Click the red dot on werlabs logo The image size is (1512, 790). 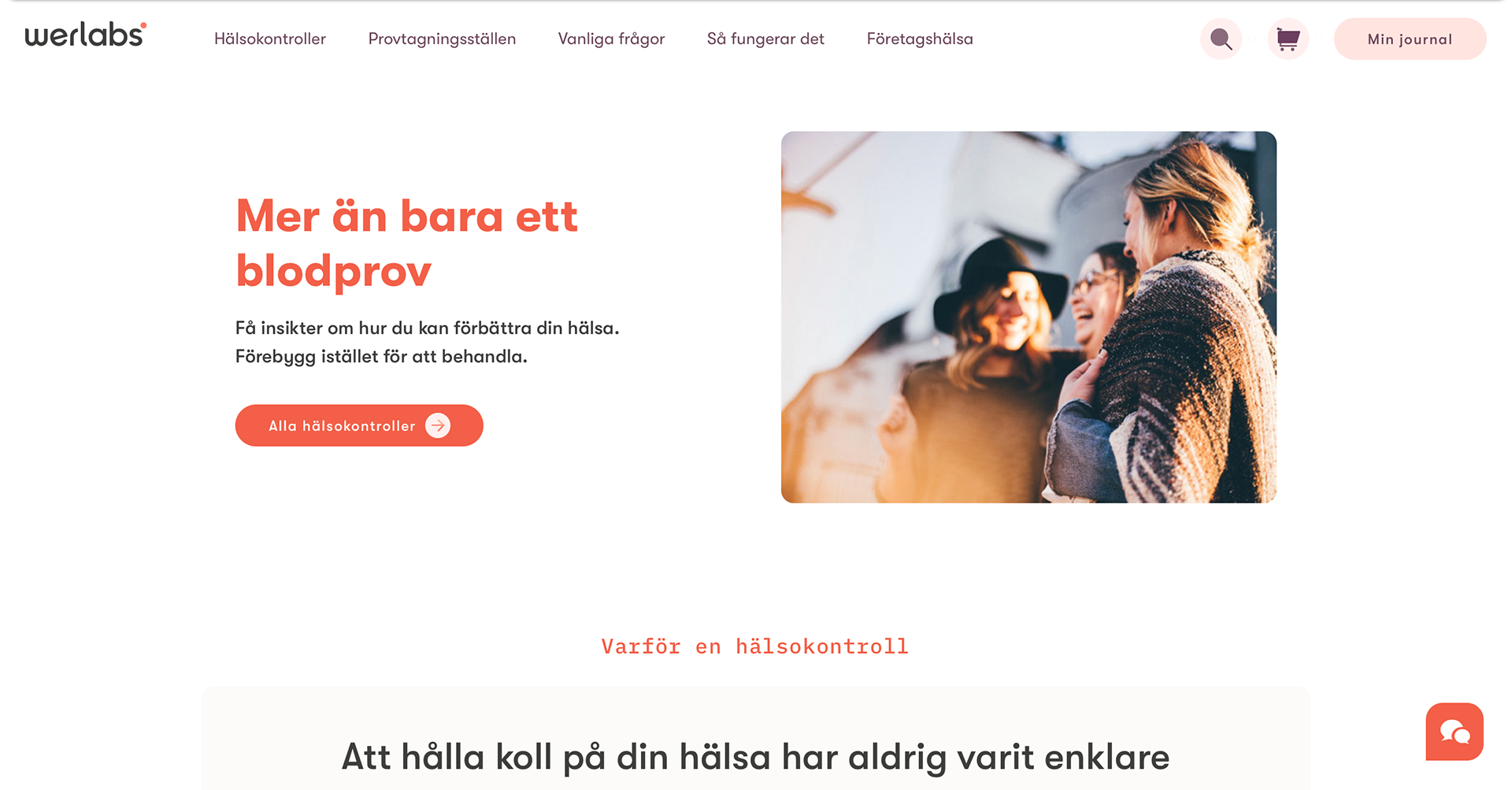pyautogui.click(x=143, y=25)
